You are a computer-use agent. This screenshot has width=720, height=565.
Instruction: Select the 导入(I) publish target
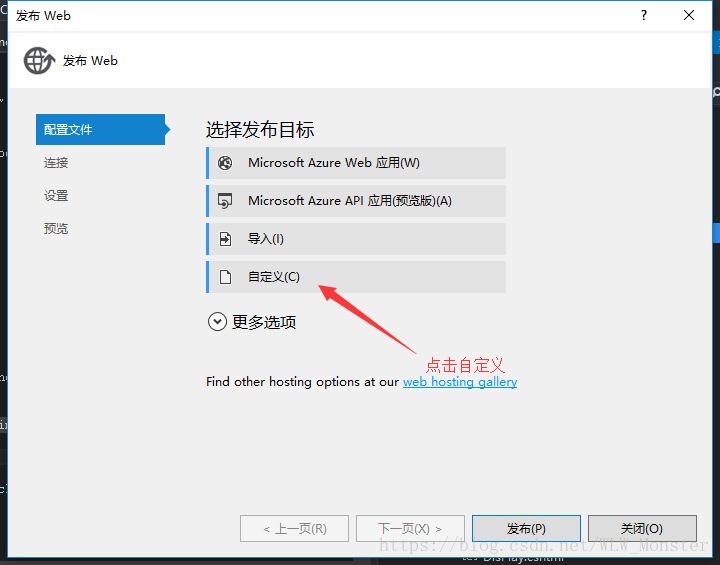coord(356,239)
